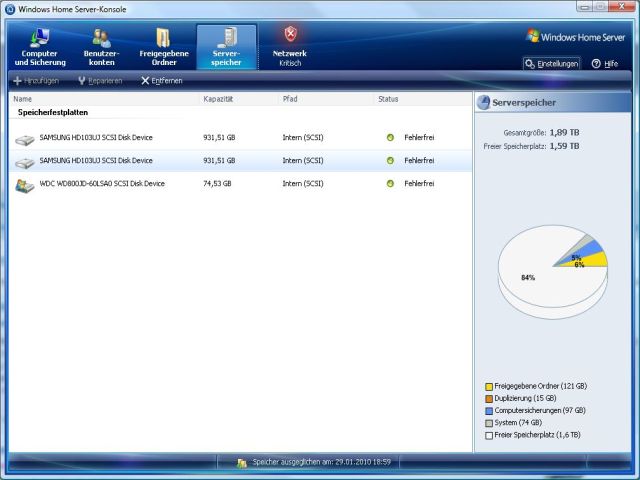The image size is (640, 480).
Task: Switch to the Benutzerkonten tab
Action: (101, 47)
